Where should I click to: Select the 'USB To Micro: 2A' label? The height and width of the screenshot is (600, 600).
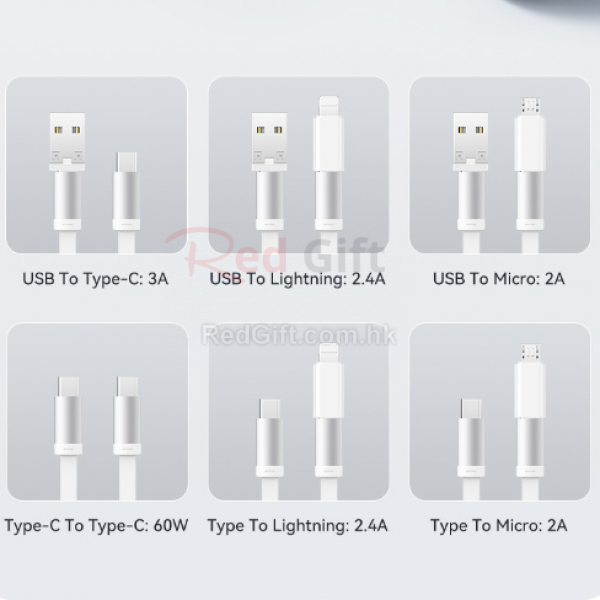(499, 279)
